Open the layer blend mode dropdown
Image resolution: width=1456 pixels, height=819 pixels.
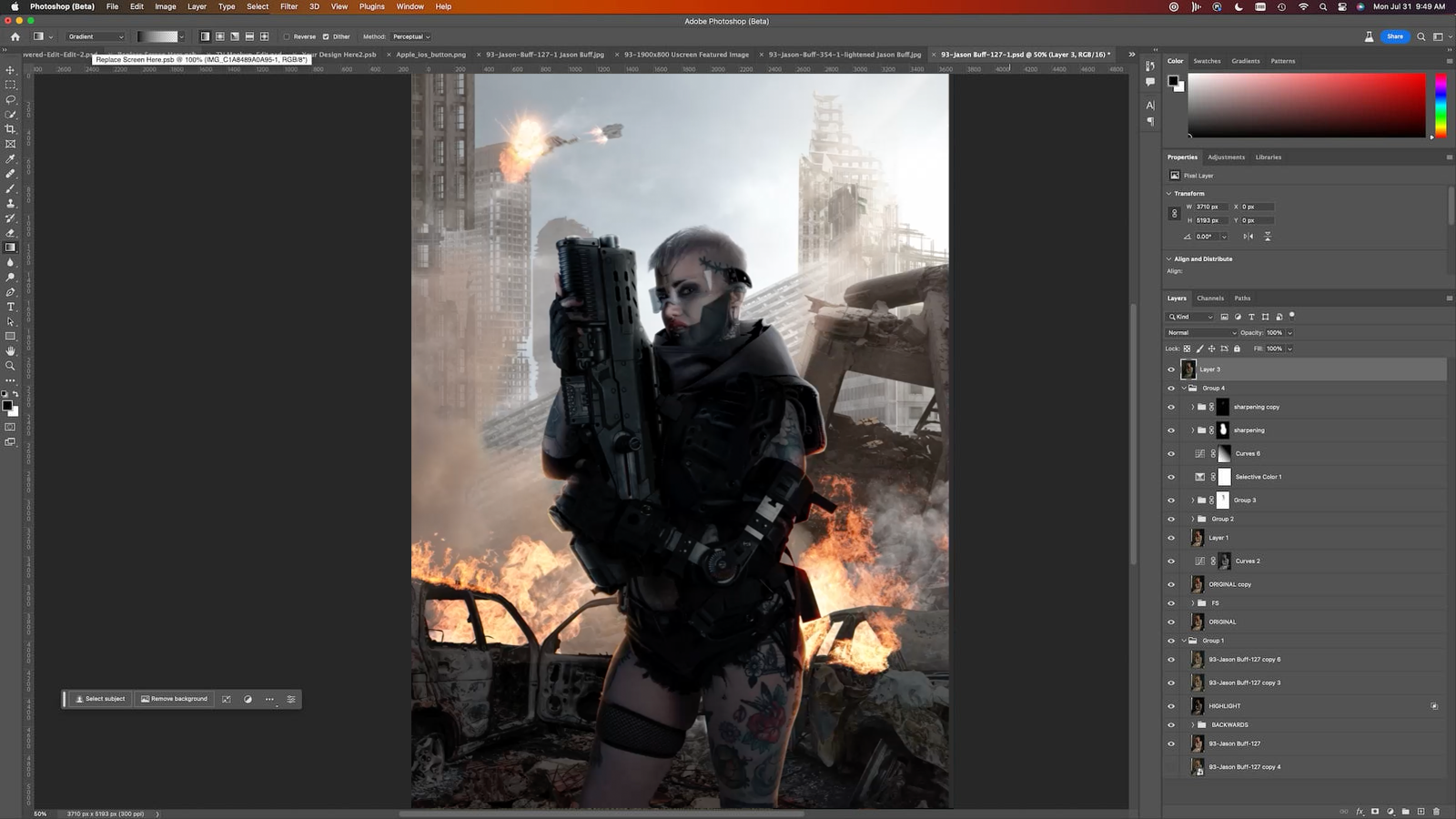tap(1202, 333)
